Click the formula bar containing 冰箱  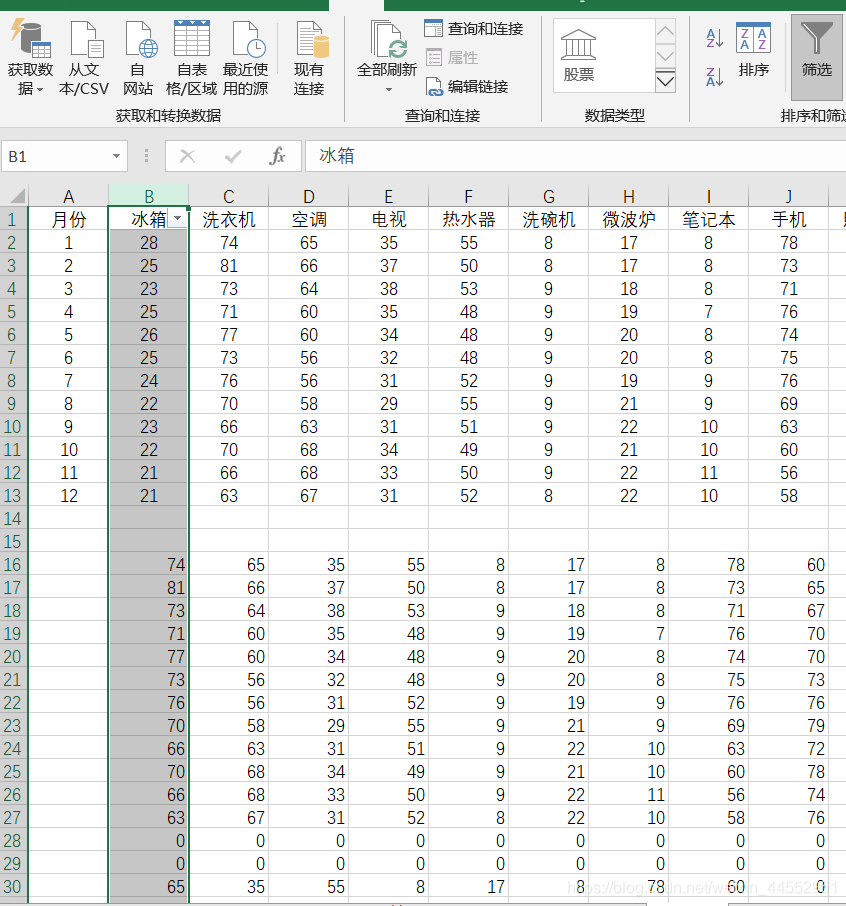575,156
